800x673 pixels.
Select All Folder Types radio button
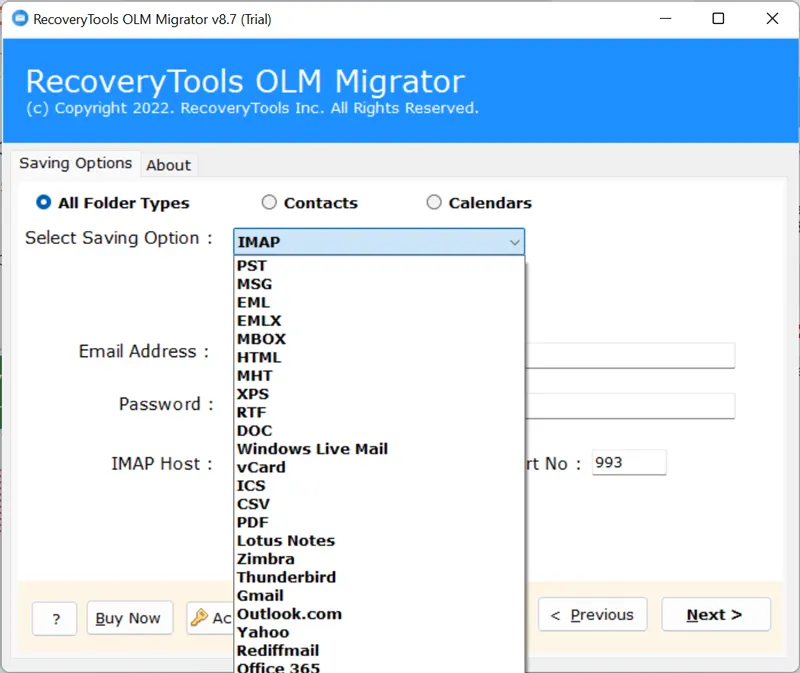point(44,203)
